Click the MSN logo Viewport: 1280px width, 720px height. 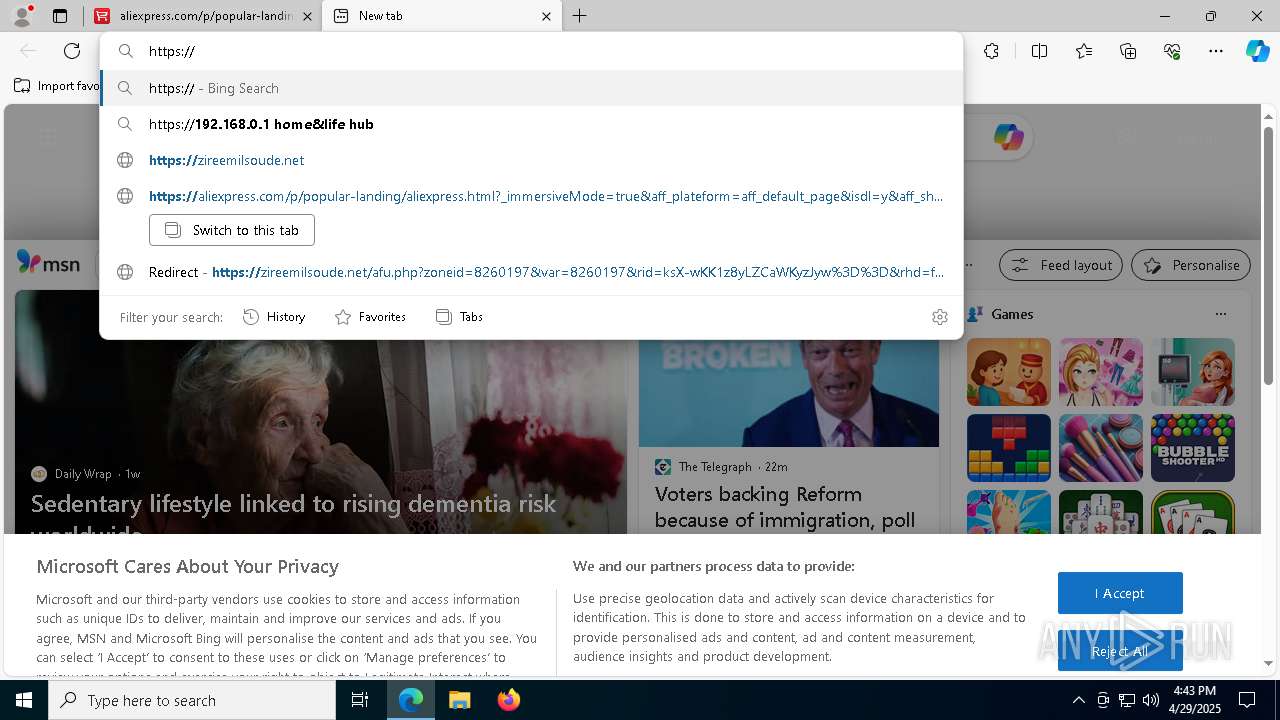(x=48, y=264)
